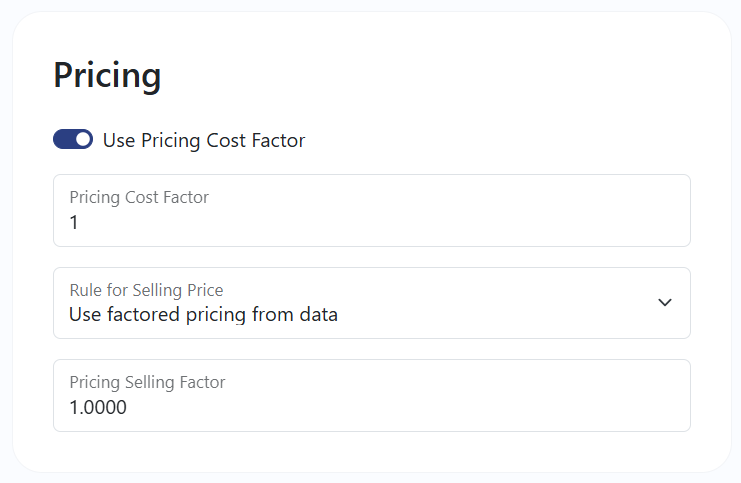This screenshot has height=483, width=741.
Task: Toggle the Use Pricing Cost Factor switch
Action: pyautogui.click(x=73, y=139)
